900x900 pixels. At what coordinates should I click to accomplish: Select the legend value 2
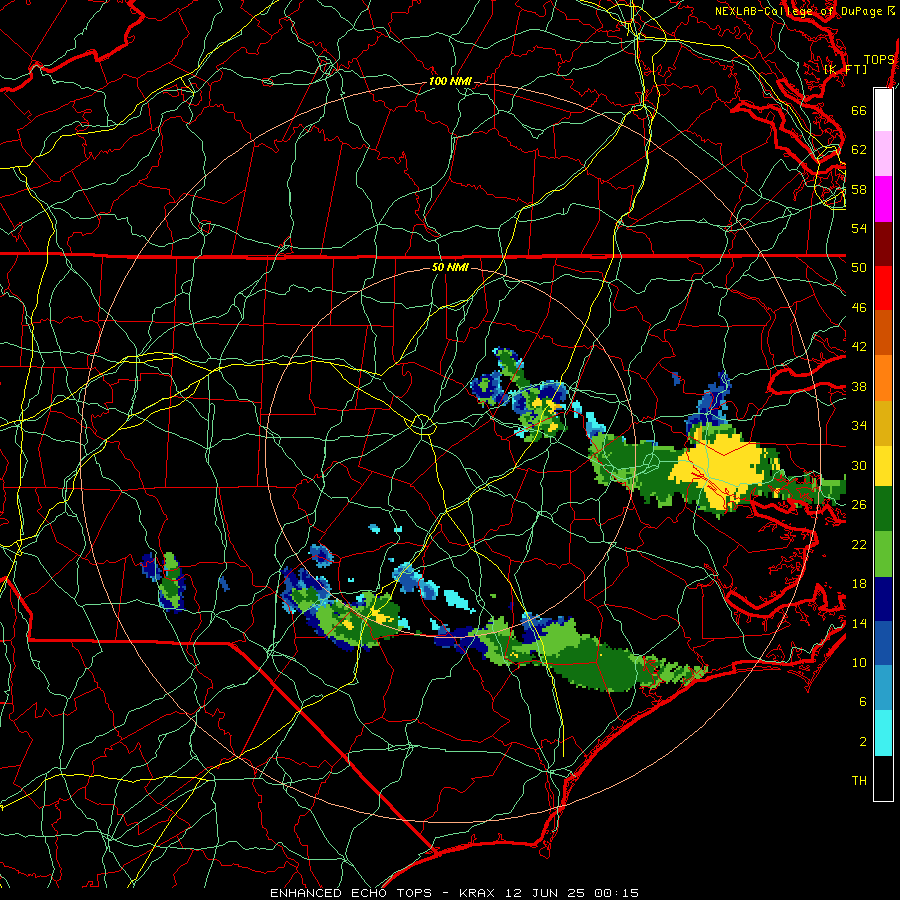coord(863,741)
